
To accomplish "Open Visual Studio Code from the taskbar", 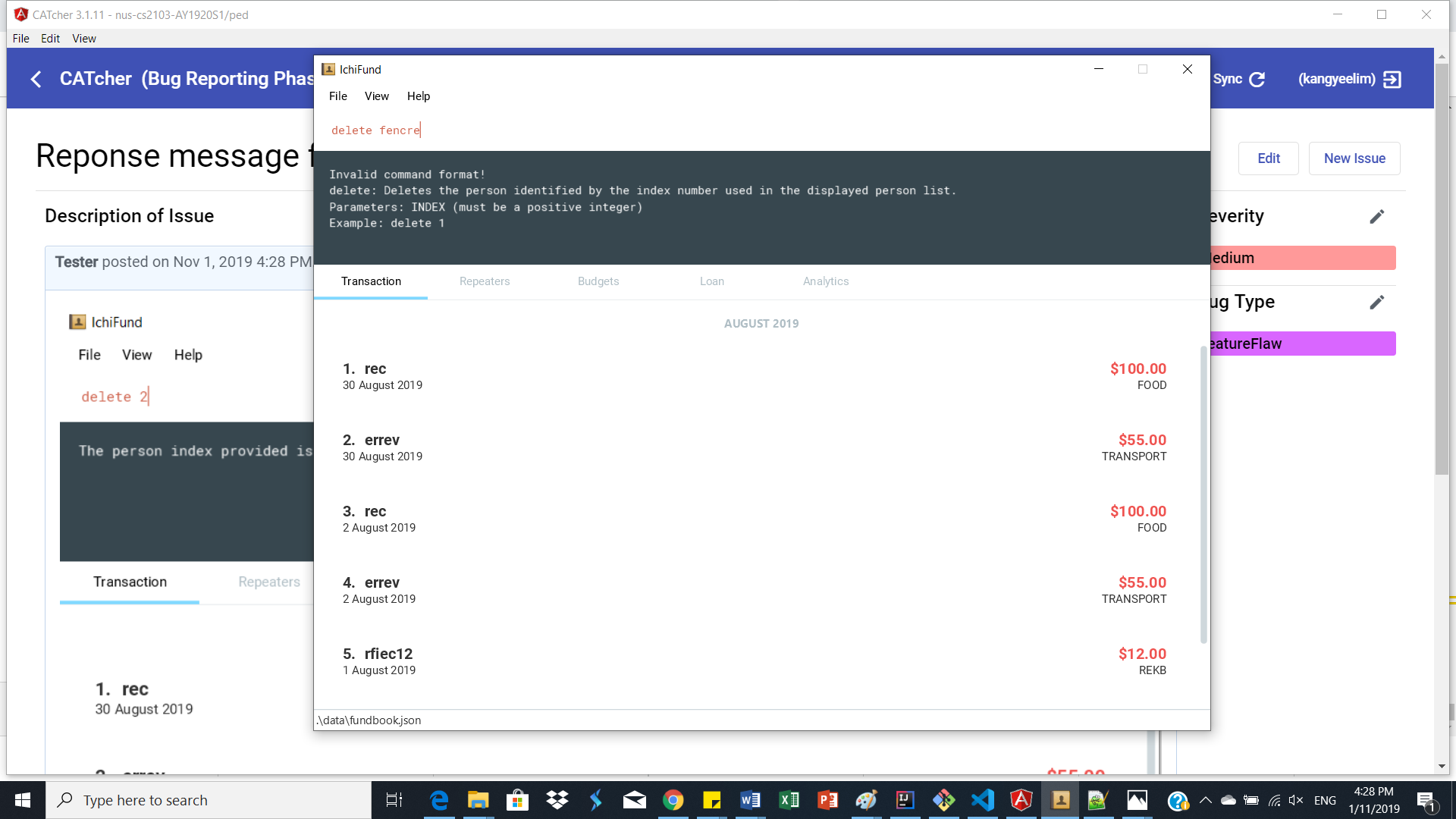I will pos(982,800).
